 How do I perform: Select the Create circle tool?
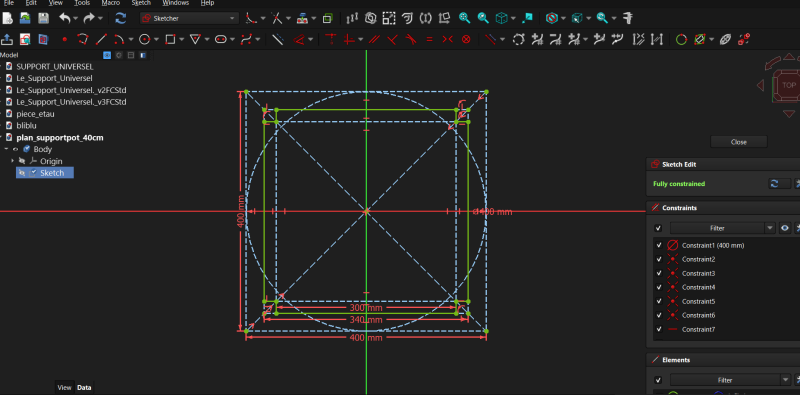[x=144, y=39]
